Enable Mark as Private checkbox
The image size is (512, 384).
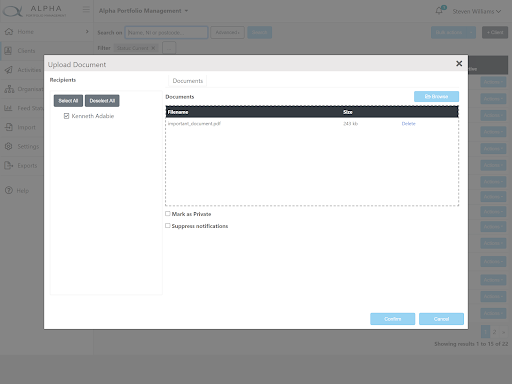pyautogui.click(x=168, y=214)
